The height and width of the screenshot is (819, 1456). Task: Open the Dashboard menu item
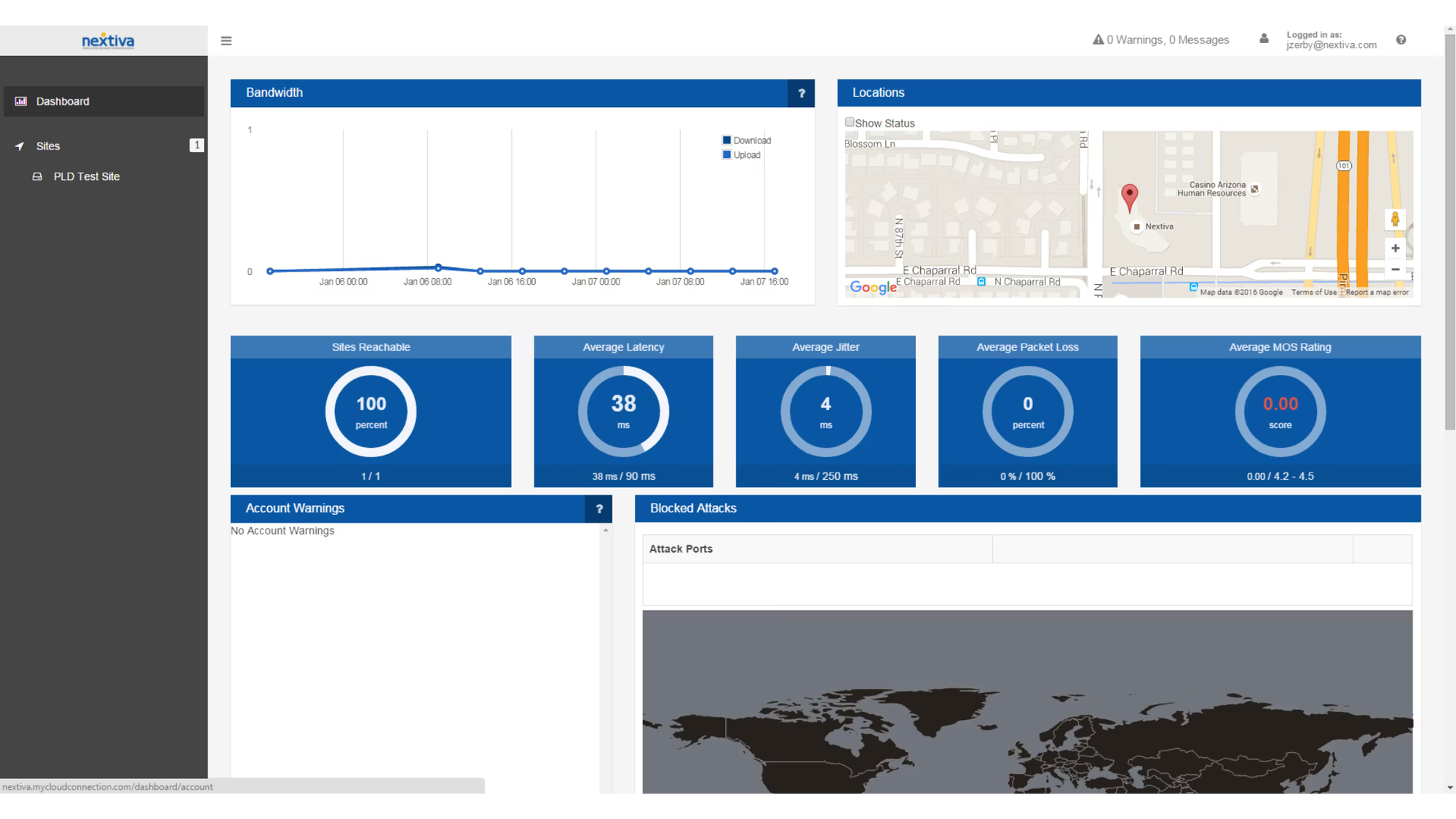(x=104, y=101)
